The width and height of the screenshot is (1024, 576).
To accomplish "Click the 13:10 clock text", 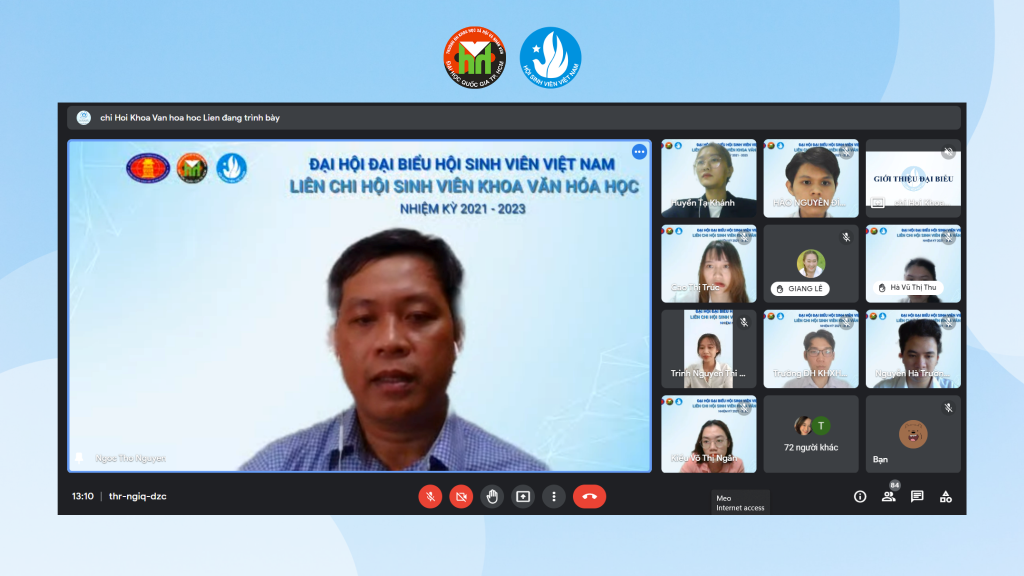I will [x=82, y=496].
